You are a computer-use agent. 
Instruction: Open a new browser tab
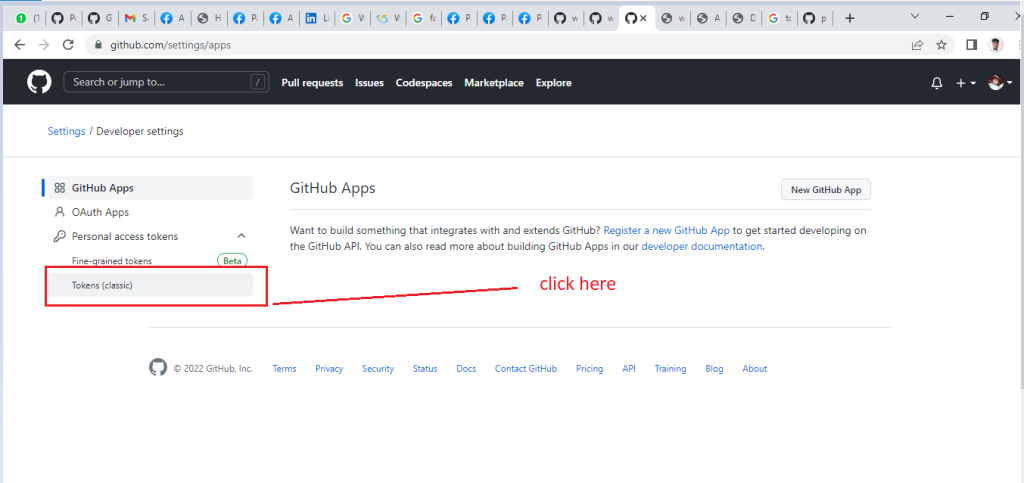point(849,18)
